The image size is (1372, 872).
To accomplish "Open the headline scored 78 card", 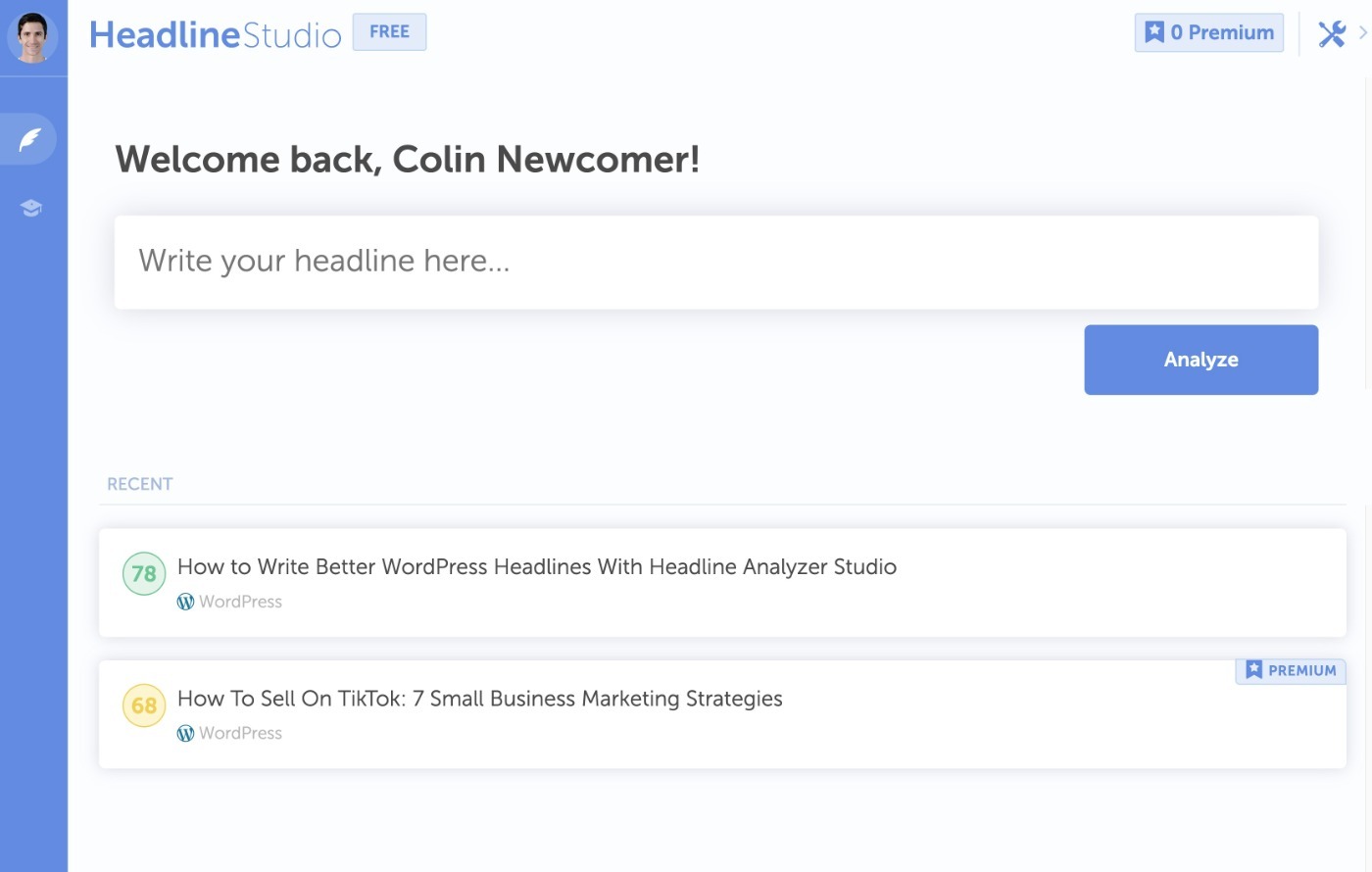I will click(x=722, y=583).
